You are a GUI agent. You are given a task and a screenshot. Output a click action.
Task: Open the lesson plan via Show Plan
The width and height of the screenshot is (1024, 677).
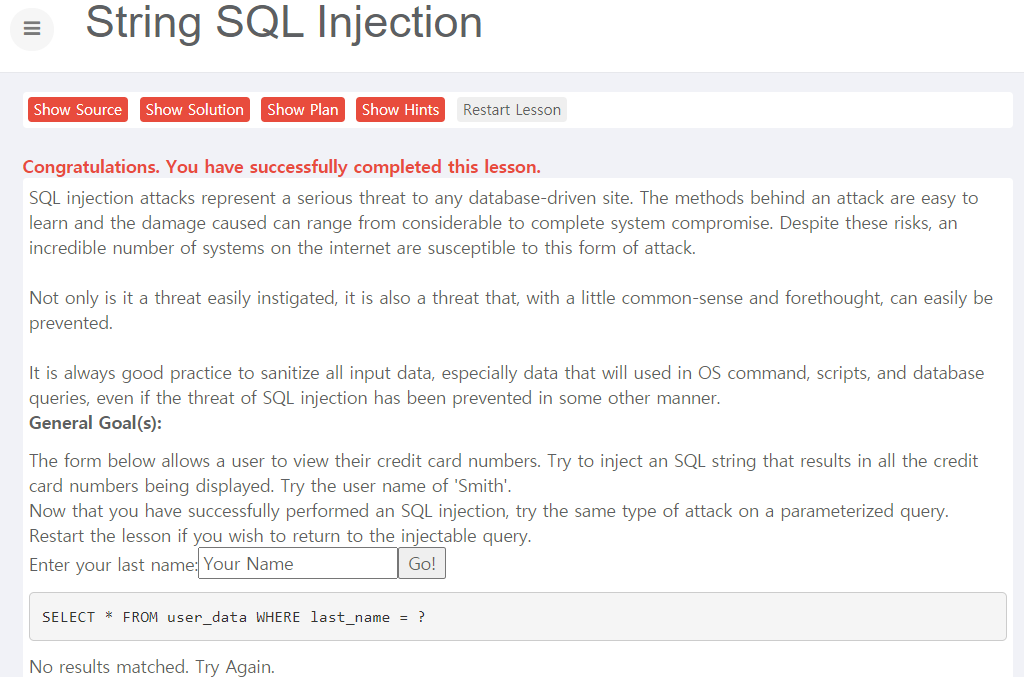pyautogui.click(x=302, y=109)
